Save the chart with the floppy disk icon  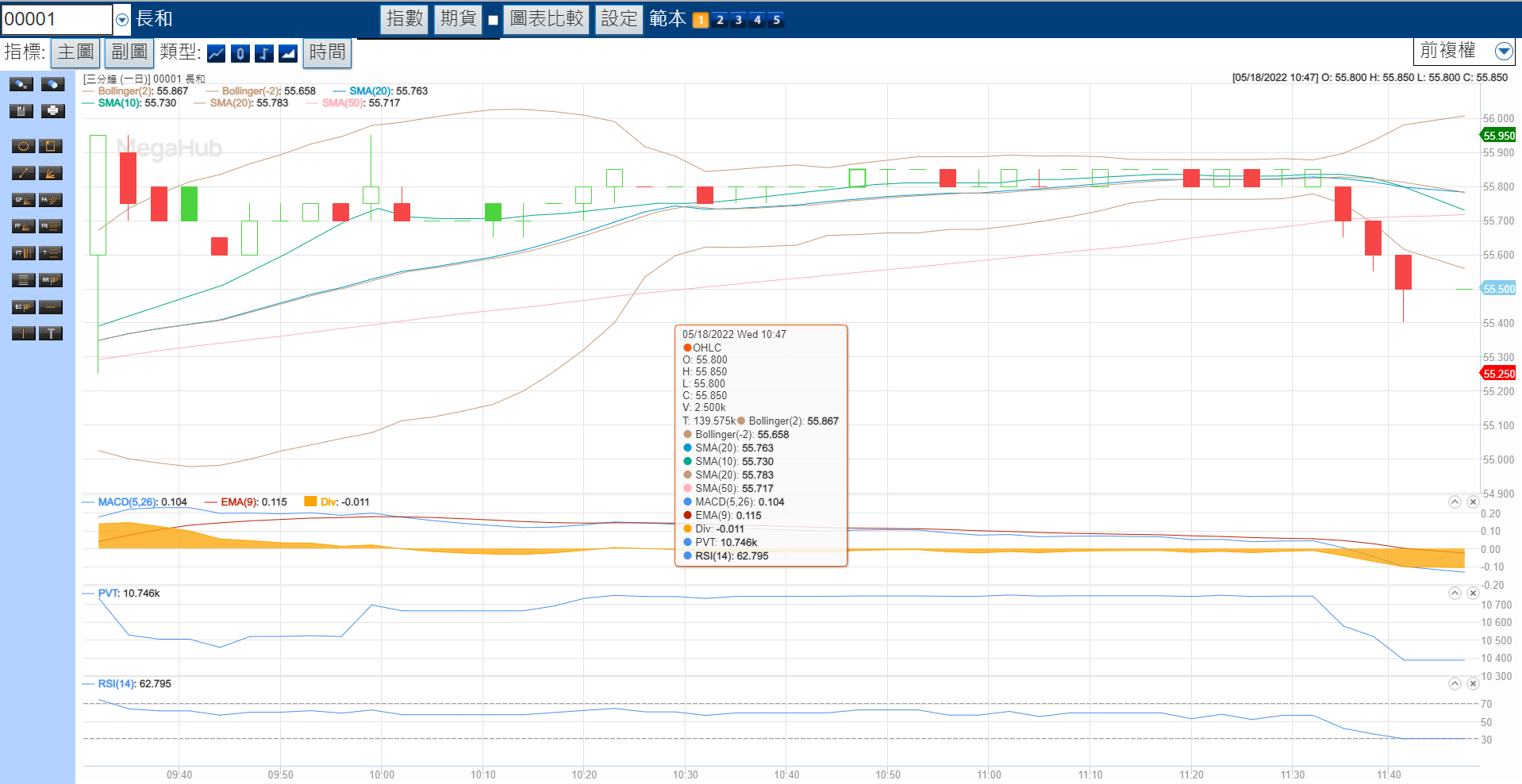pos(21,111)
